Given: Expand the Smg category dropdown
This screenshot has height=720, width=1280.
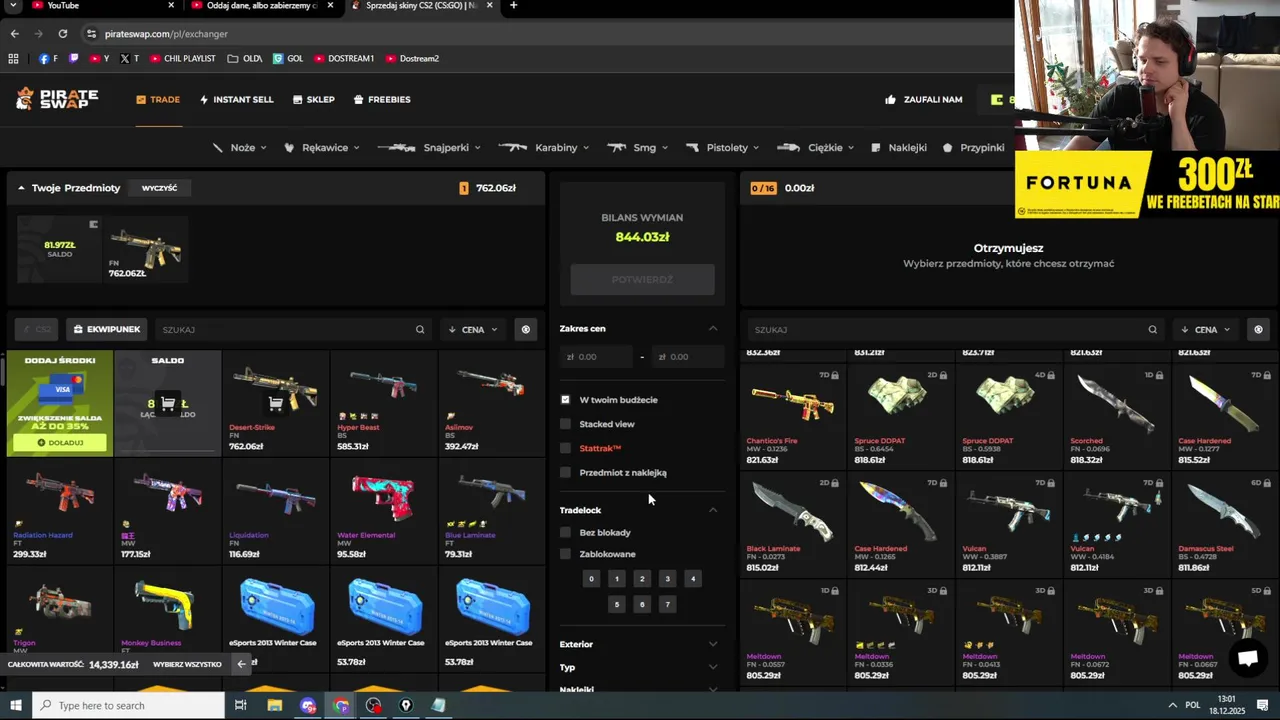Looking at the screenshot, I should pos(638,147).
